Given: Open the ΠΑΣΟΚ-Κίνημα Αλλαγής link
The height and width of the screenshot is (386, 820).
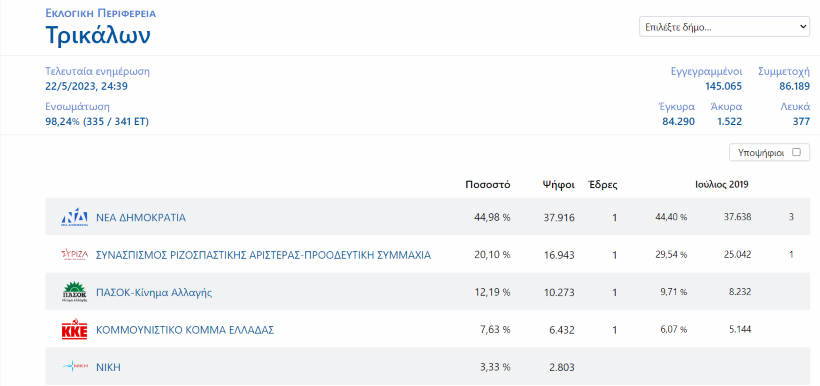Looking at the screenshot, I should point(154,293).
